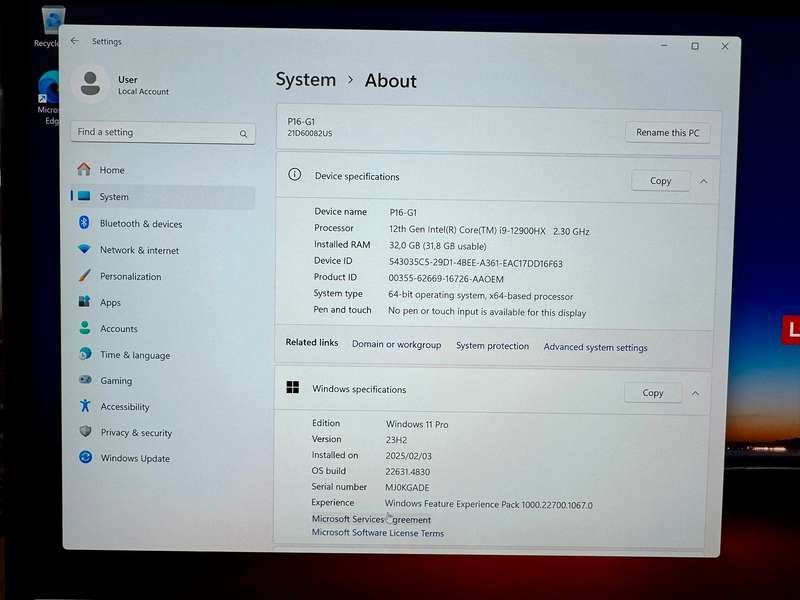This screenshot has height=600, width=800.
Task: Click the search magnifier icon
Action: pyautogui.click(x=243, y=134)
